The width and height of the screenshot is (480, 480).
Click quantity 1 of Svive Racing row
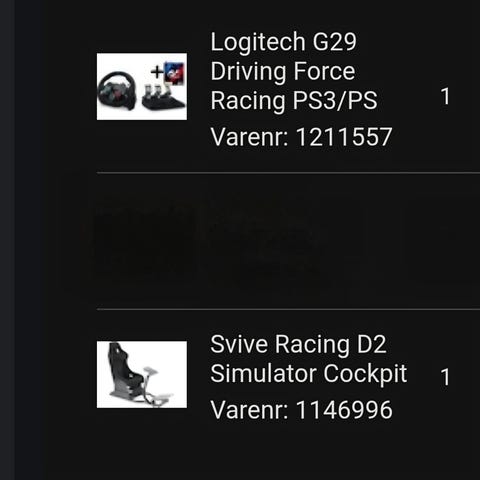445,377
